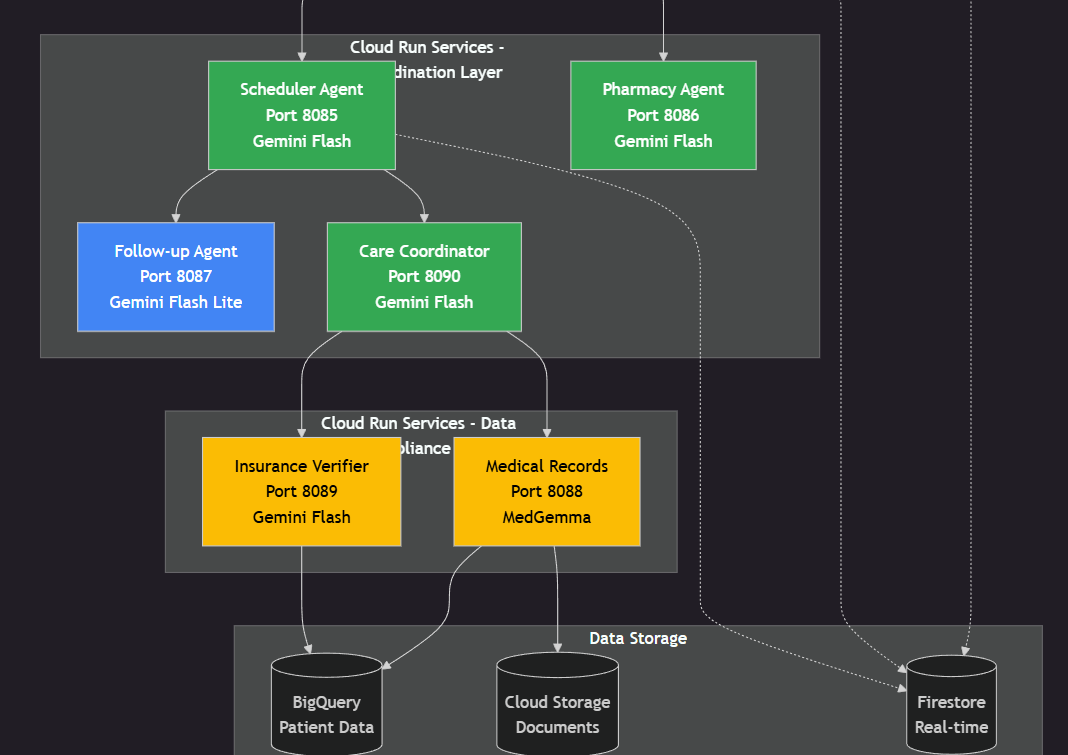
Task: Click the 'Data Storage' group label
Action: 638,638
